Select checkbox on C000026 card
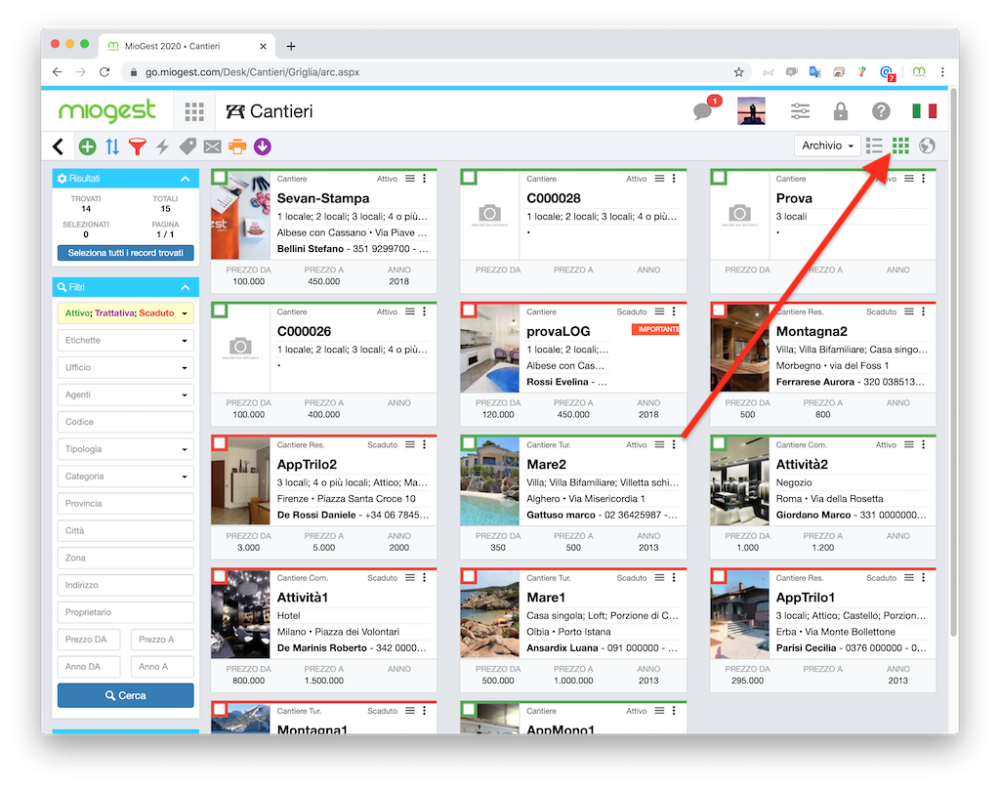This screenshot has height=788, width=1000. click(219, 311)
